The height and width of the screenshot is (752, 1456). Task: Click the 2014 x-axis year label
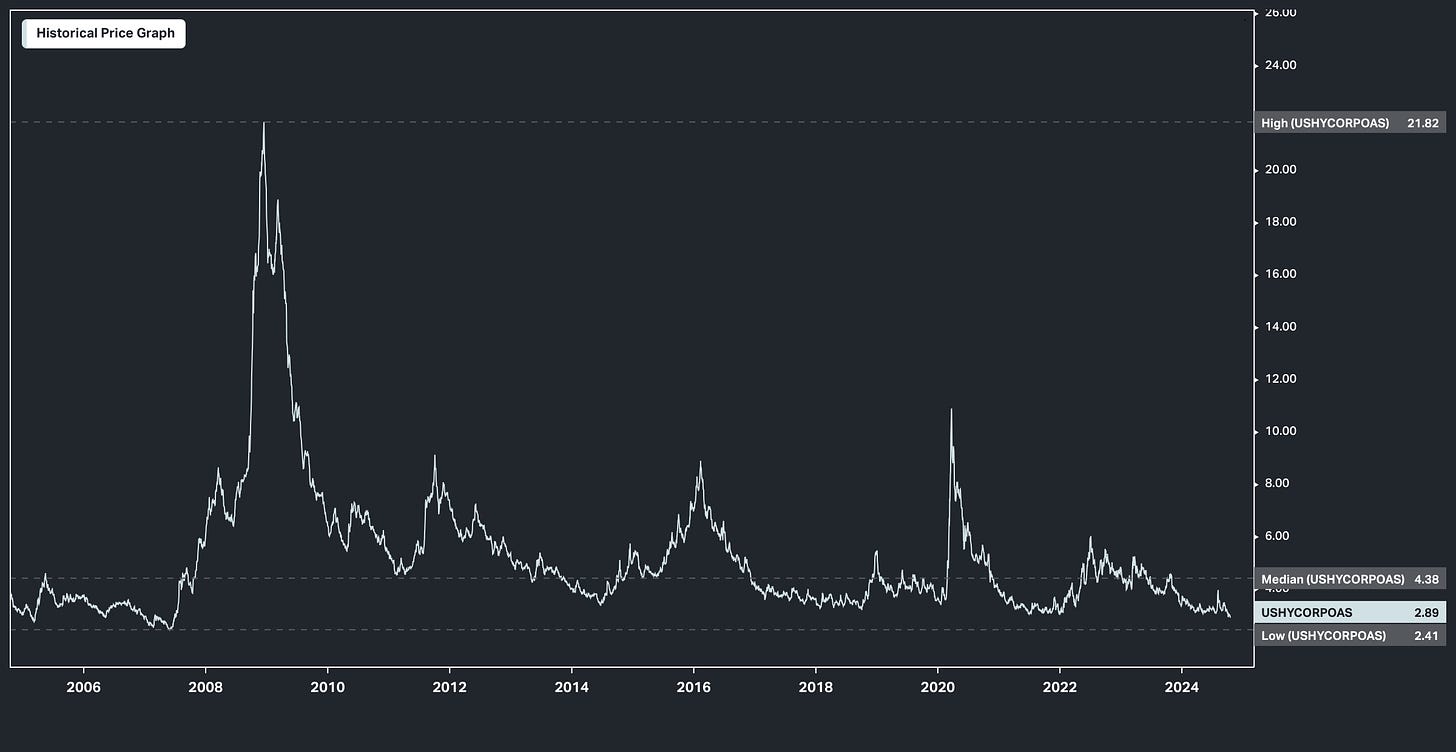(571, 687)
